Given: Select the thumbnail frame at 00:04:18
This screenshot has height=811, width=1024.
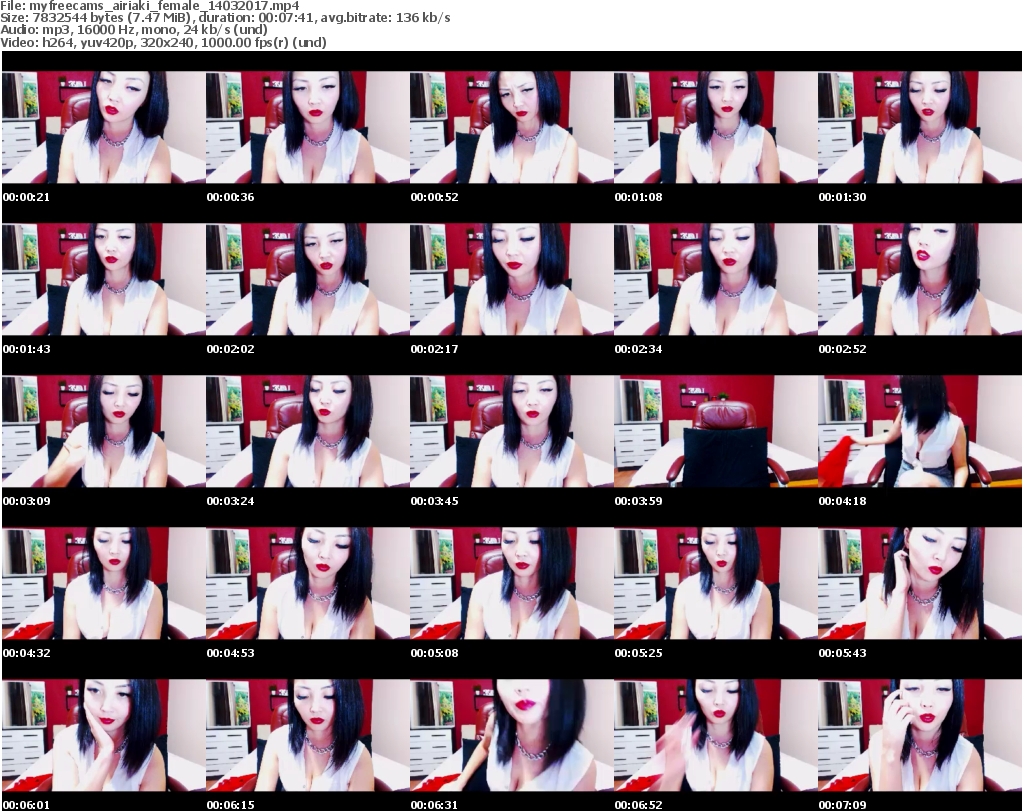Looking at the screenshot, I should pos(920,432).
